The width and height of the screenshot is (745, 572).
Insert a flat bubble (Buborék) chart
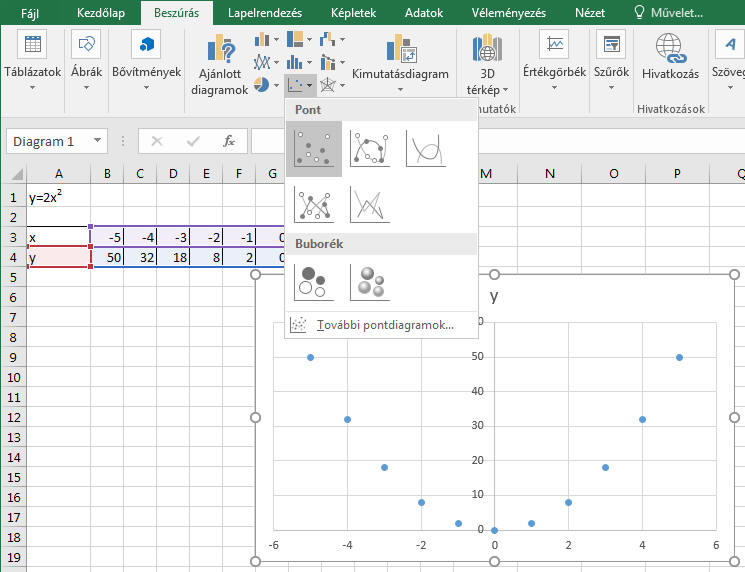click(314, 282)
